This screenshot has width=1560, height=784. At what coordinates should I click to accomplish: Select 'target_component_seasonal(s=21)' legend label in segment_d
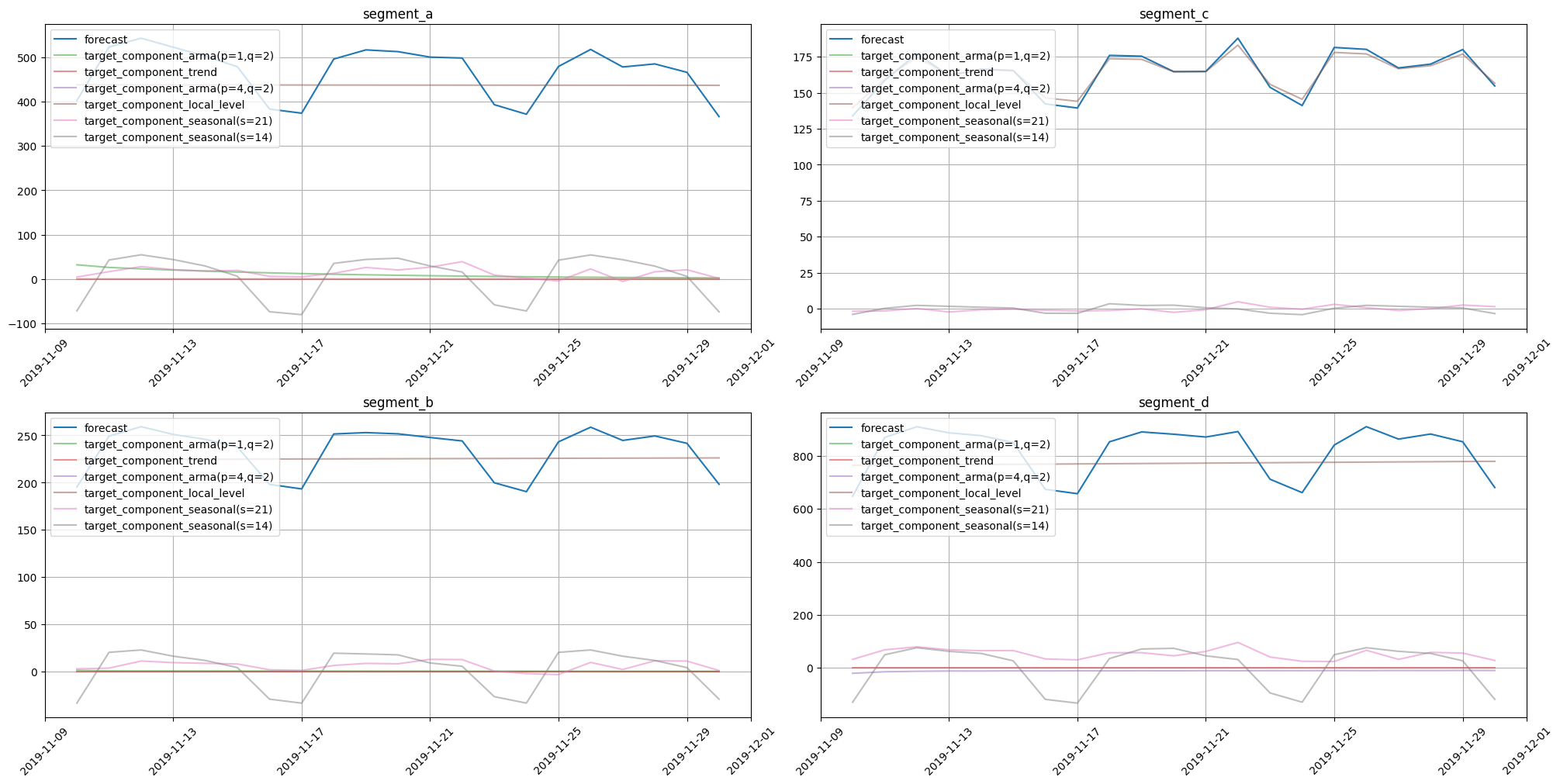click(x=955, y=509)
